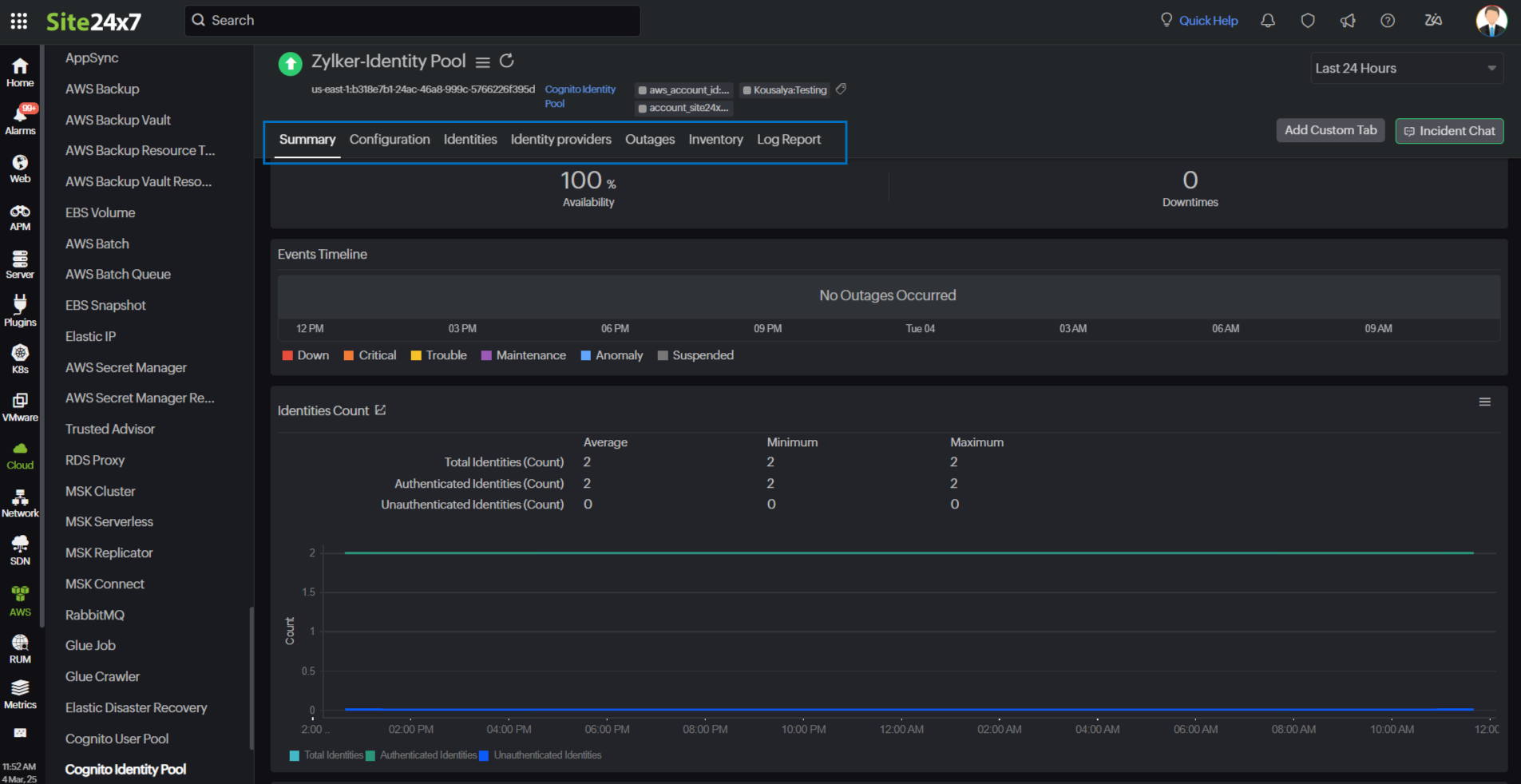The width and height of the screenshot is (1521, 784).
Task: Switch to the Log Report tab
Action: coord(788,140)
